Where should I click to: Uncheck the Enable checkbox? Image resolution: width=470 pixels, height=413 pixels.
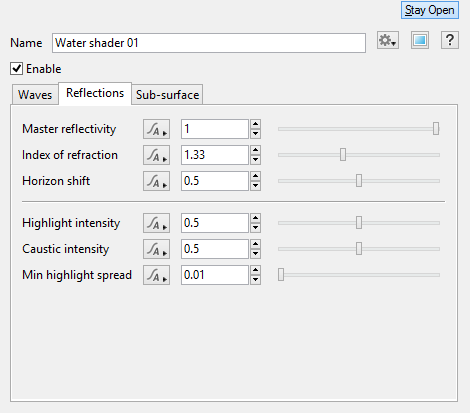click(16, 69)
